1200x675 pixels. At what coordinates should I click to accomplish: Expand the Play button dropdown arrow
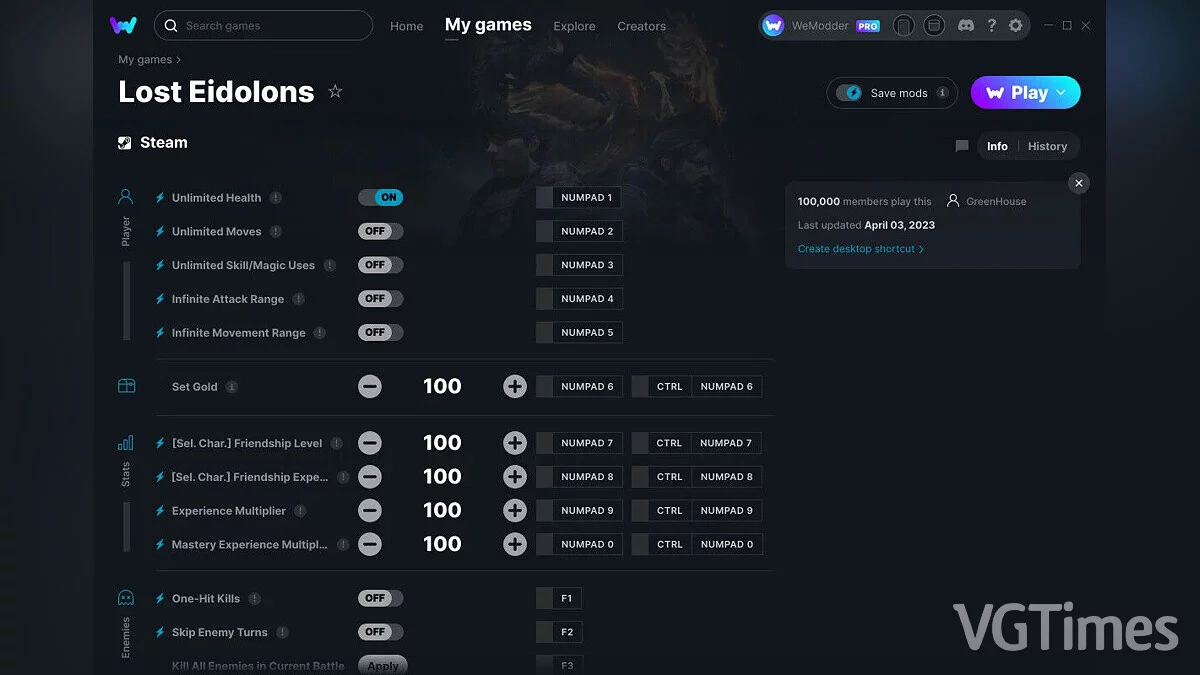(x=1062, y=93)
